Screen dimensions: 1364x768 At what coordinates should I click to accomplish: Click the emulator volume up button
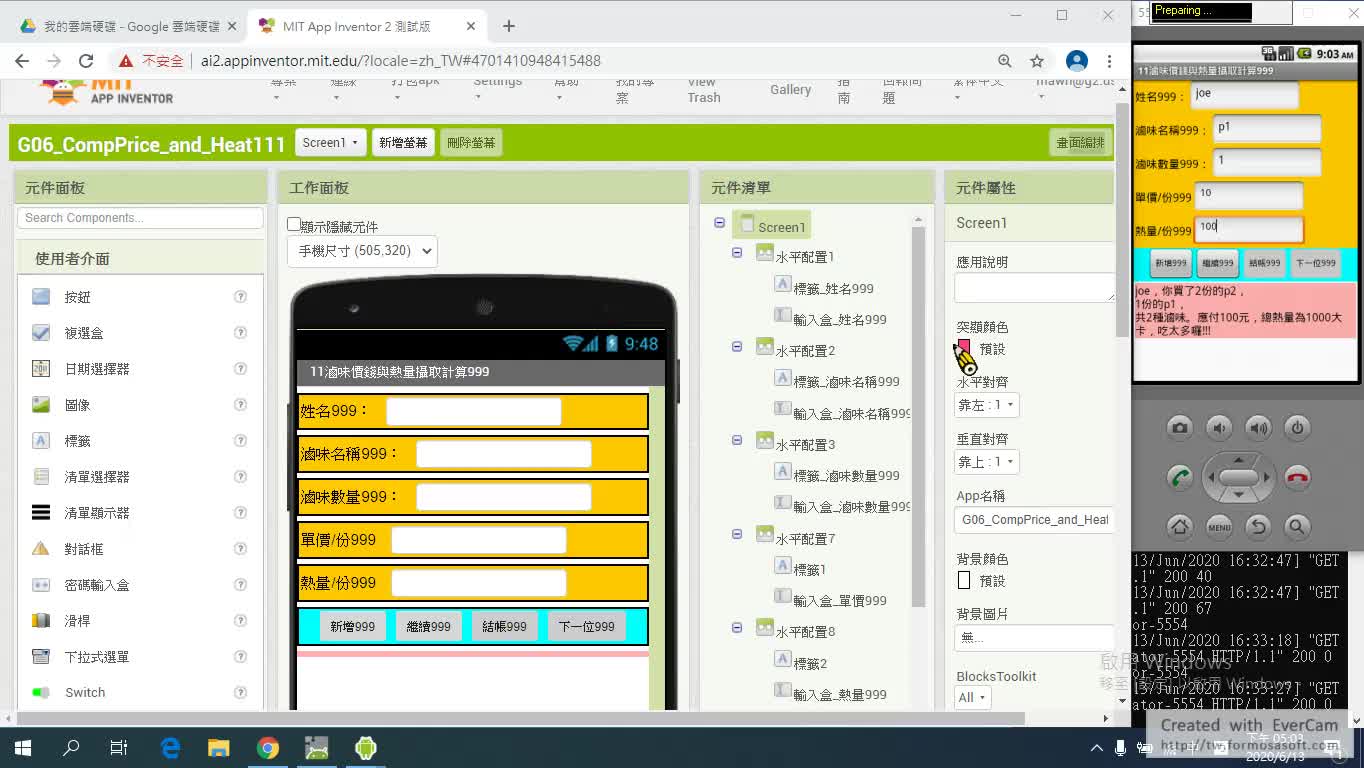(x=1258, y=428)
